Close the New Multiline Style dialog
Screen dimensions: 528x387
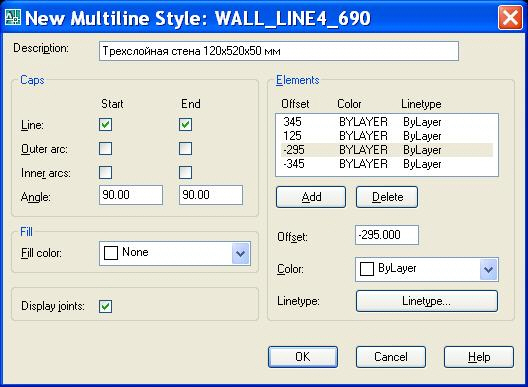click(x=510, y=18)
